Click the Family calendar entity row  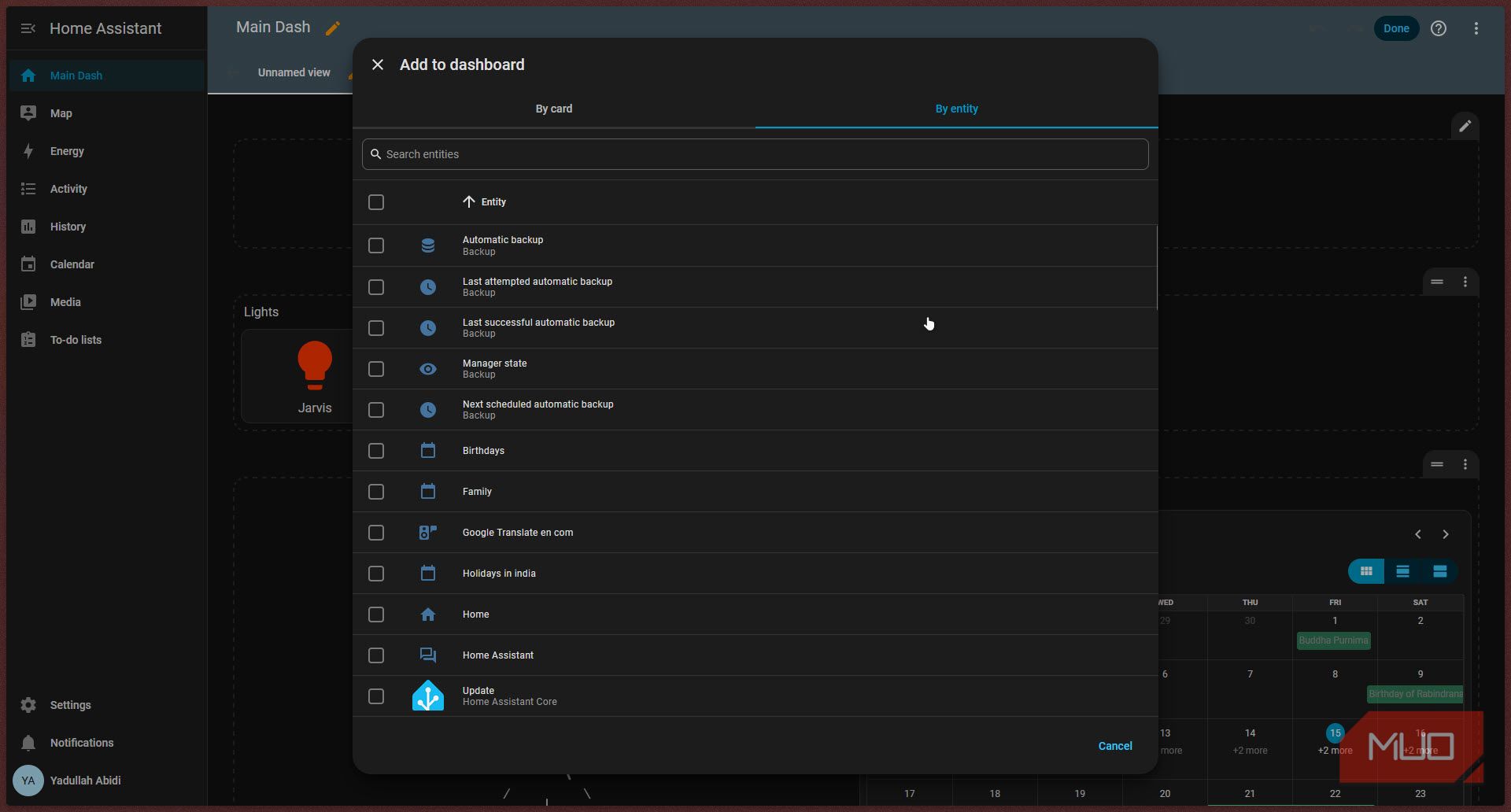tap(755, 492)
